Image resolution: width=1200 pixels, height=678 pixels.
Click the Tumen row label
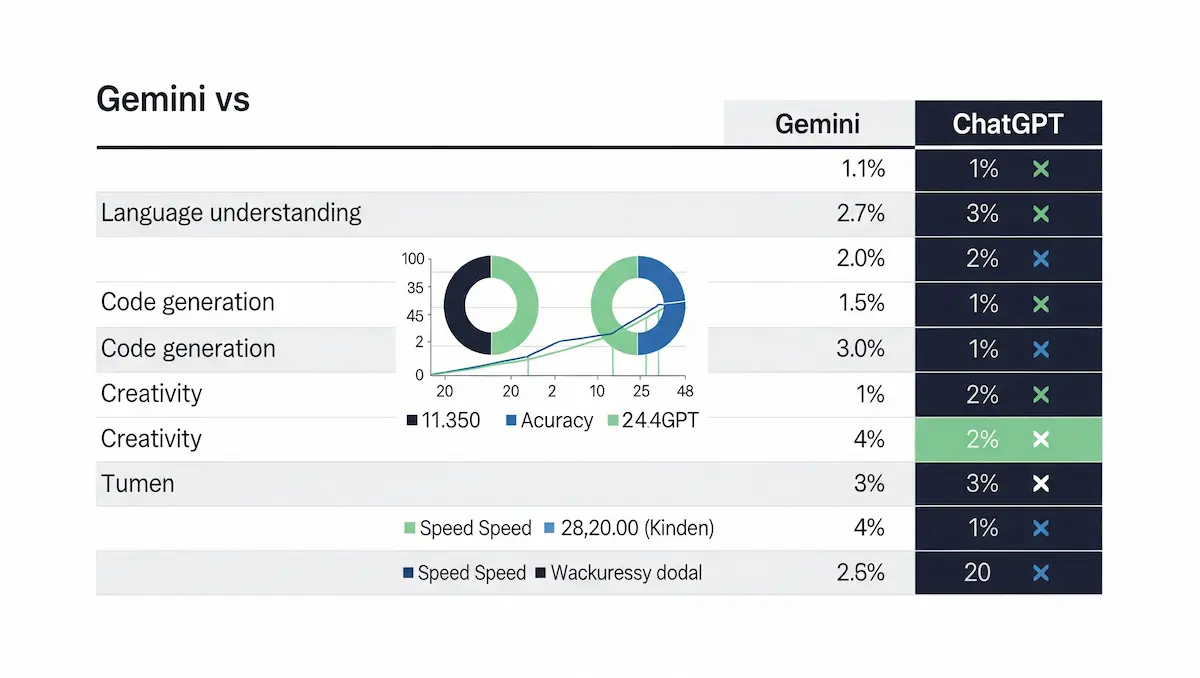[138, 484]
